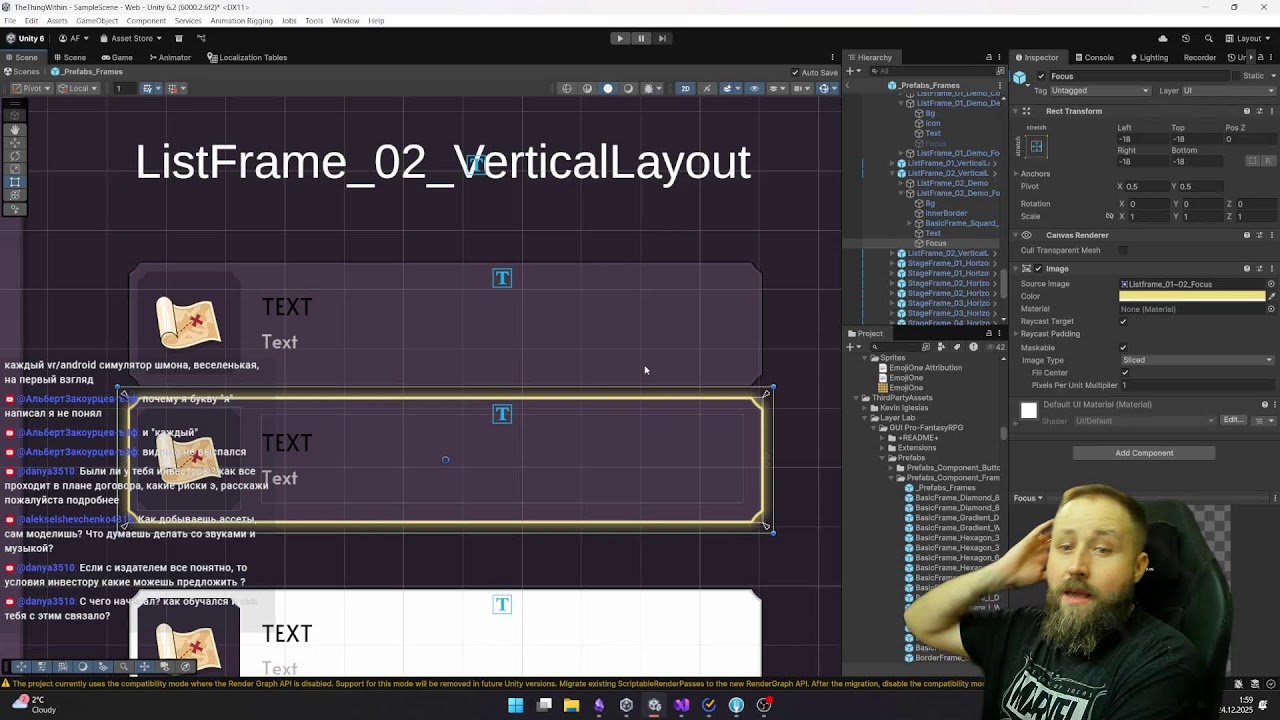Toggle grid snapping icon in Scene toolbar

148,88
